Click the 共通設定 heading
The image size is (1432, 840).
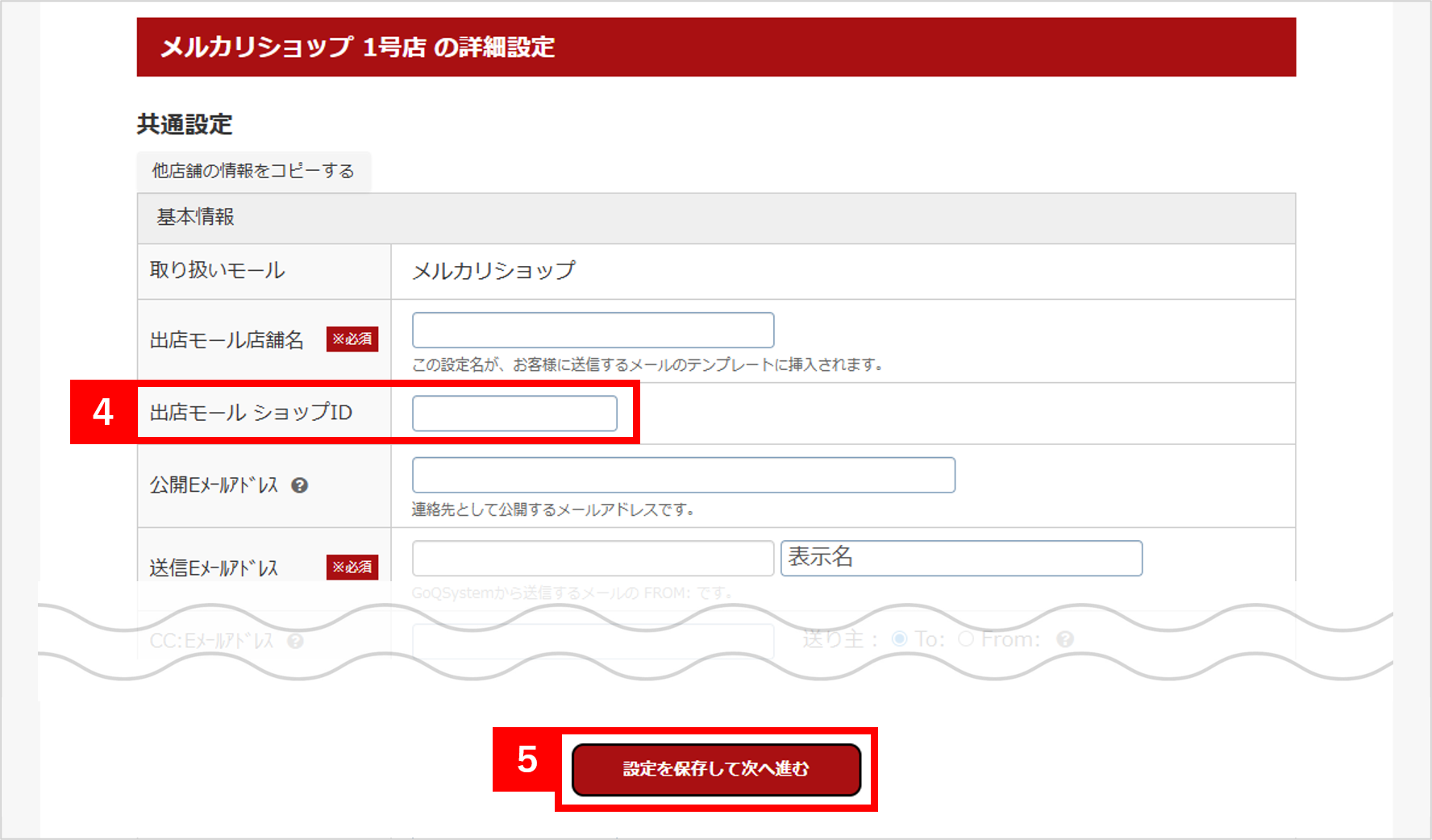click(x=185, y=124)
